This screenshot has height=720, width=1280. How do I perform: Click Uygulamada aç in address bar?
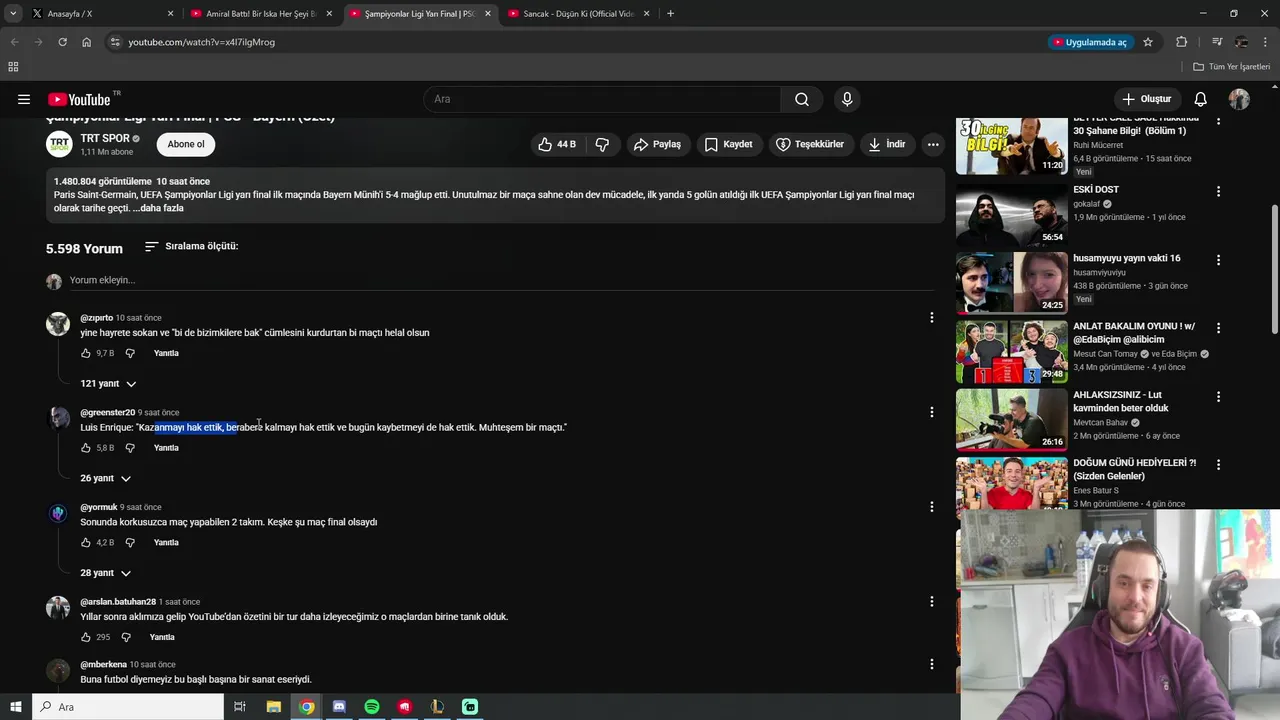[x=1089, y=42]
